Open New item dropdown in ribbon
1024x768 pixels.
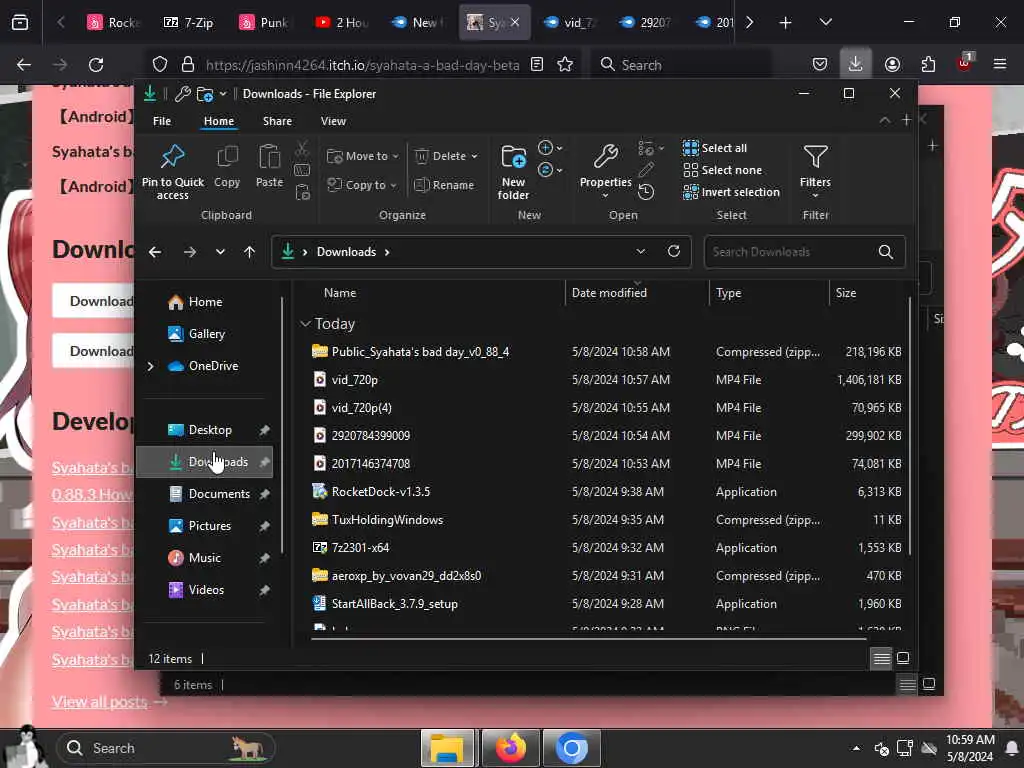coord(551,148)
